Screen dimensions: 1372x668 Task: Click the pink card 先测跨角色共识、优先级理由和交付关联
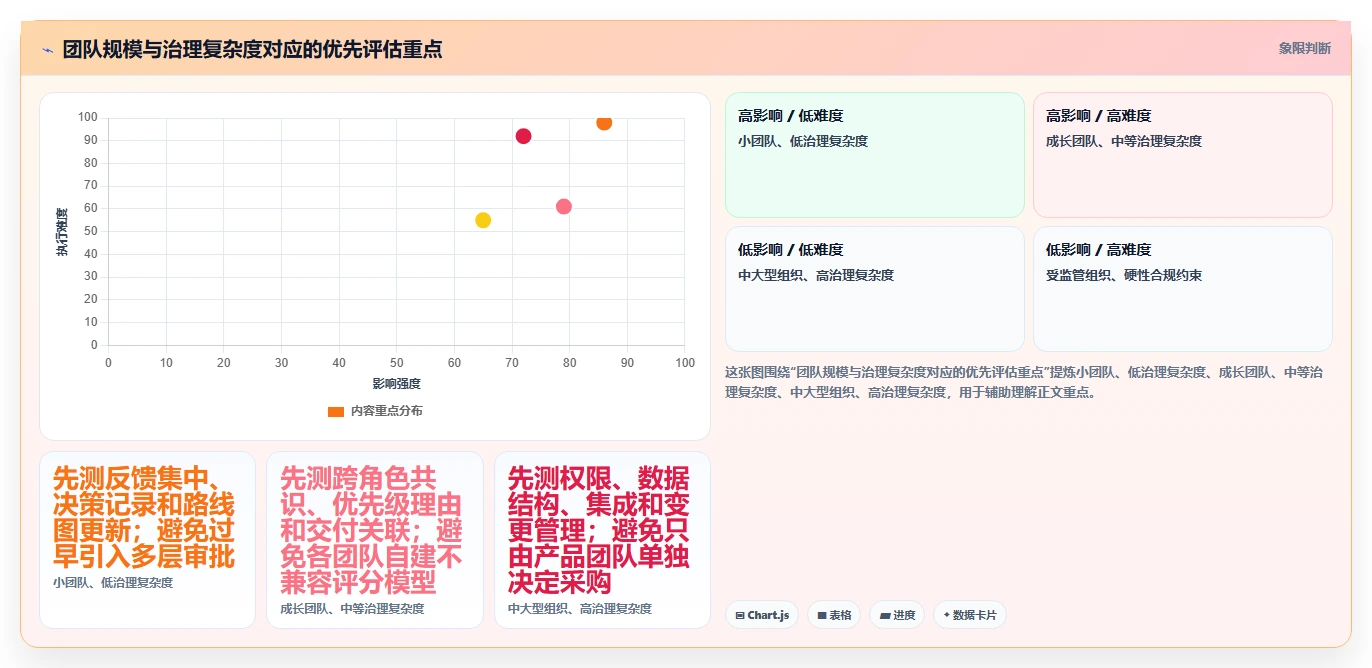pos(375,540)
